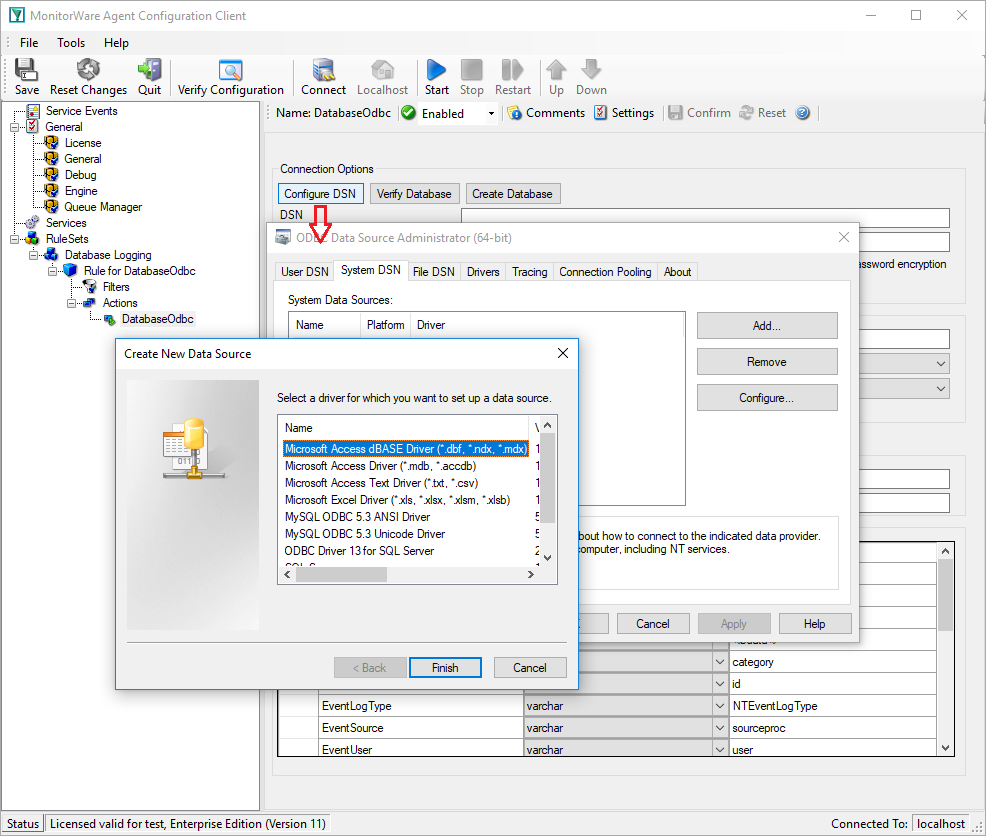
Task: Open EventLogType varchar type dropdown
Action: [720, 706]
